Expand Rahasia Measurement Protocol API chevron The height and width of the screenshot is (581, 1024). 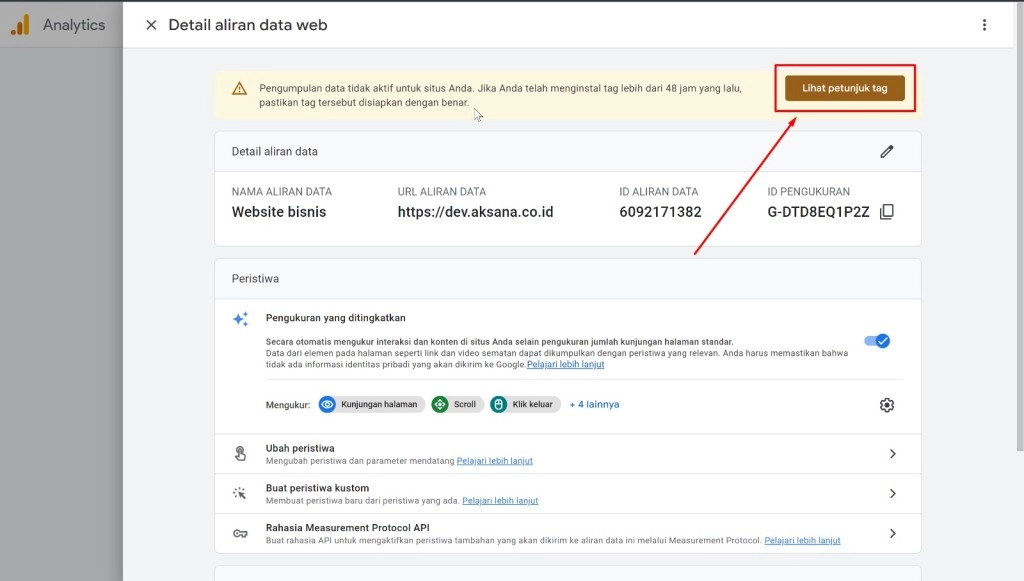coord(892,533)
